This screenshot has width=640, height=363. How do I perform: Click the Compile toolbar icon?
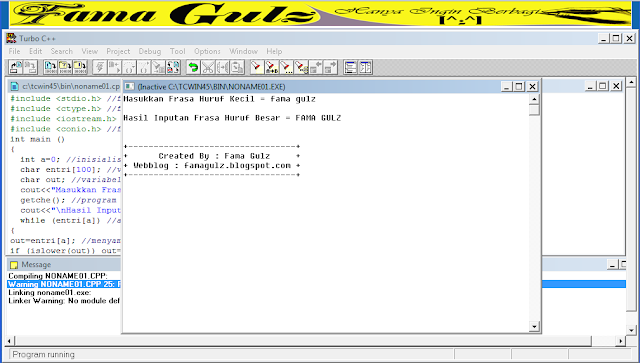pyautogui.click(x=51, y=67)
